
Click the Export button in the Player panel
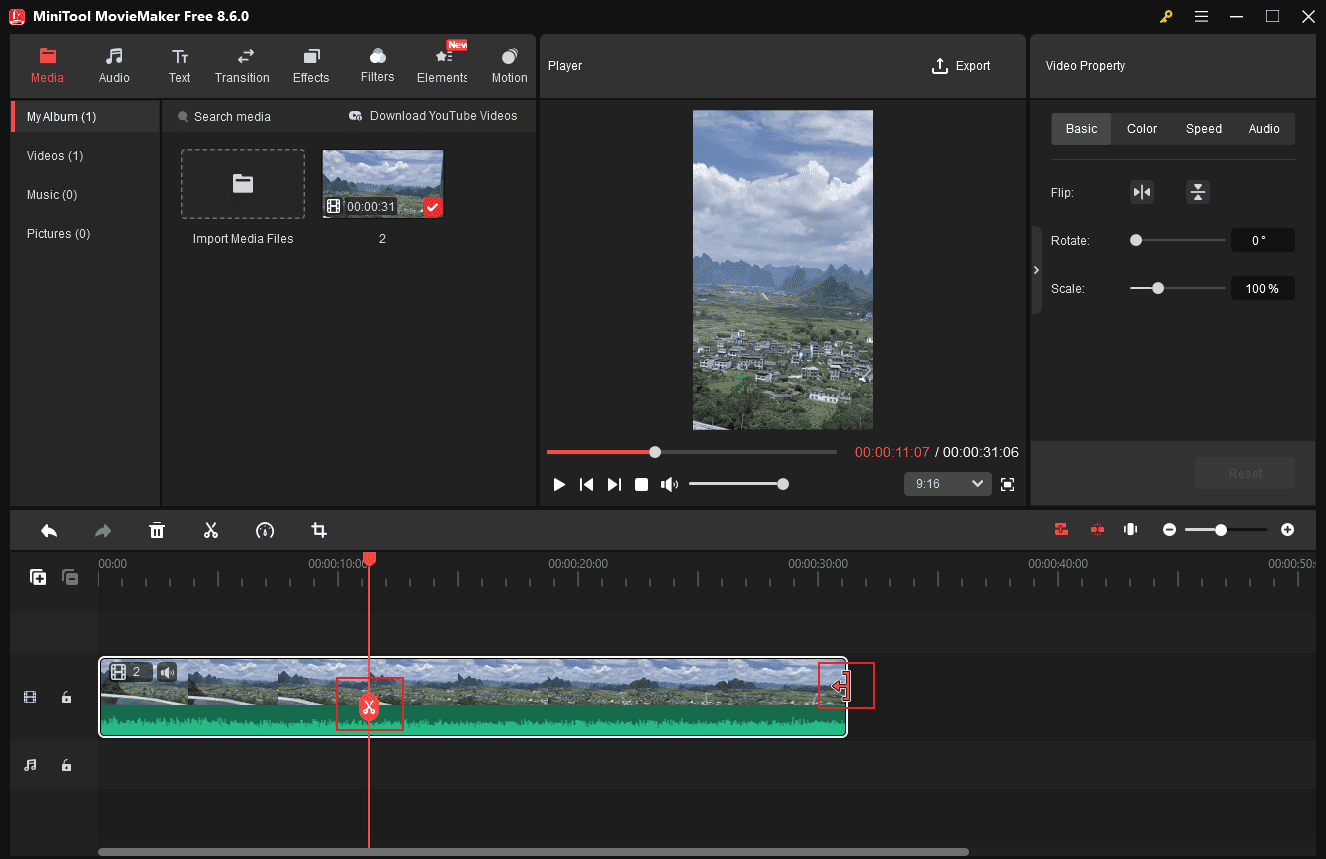coord(961,65)
